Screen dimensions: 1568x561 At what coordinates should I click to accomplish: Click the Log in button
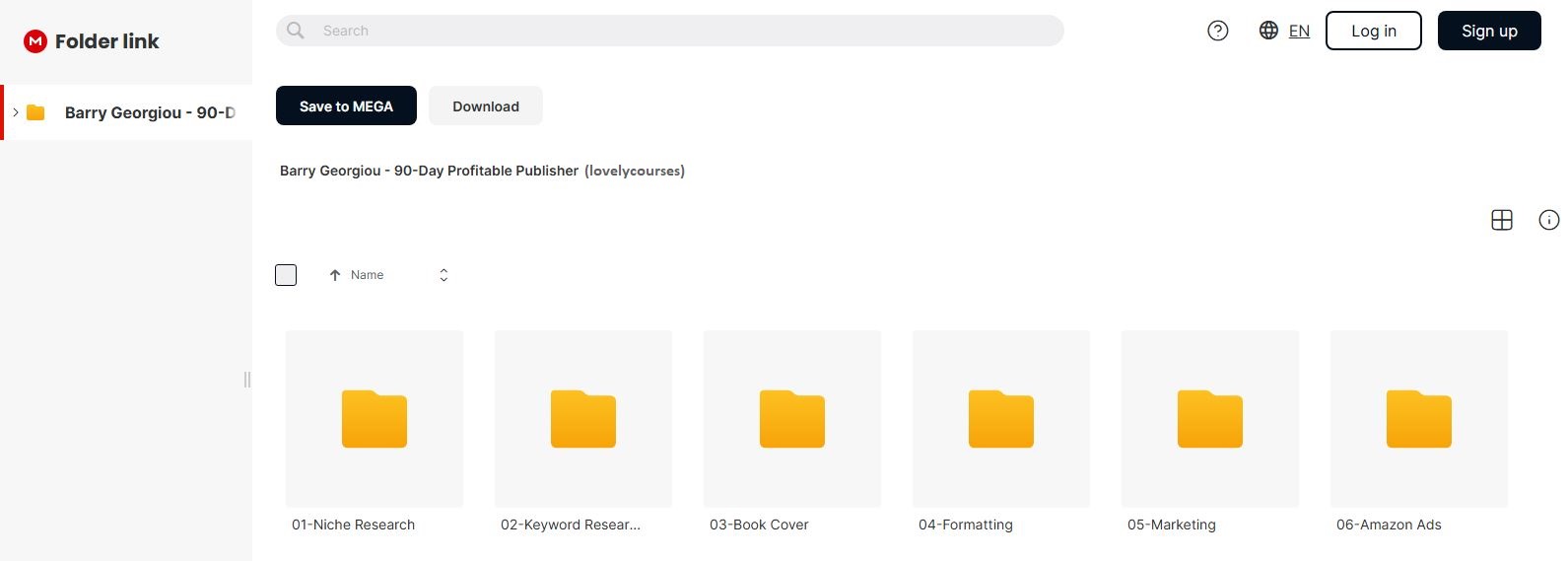[1373, 31]
